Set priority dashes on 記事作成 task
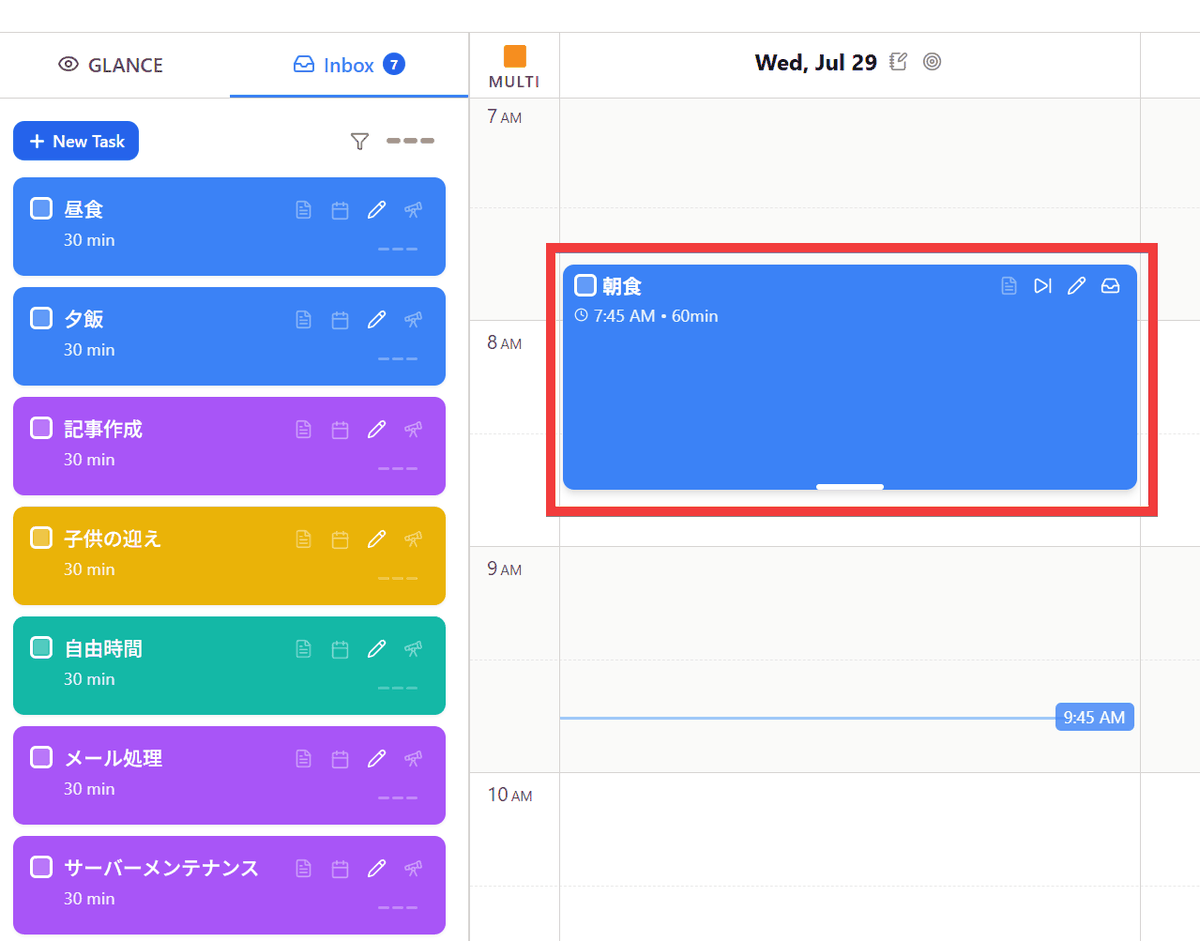This screenshot has width=1200, height=941. pos(397,468)
